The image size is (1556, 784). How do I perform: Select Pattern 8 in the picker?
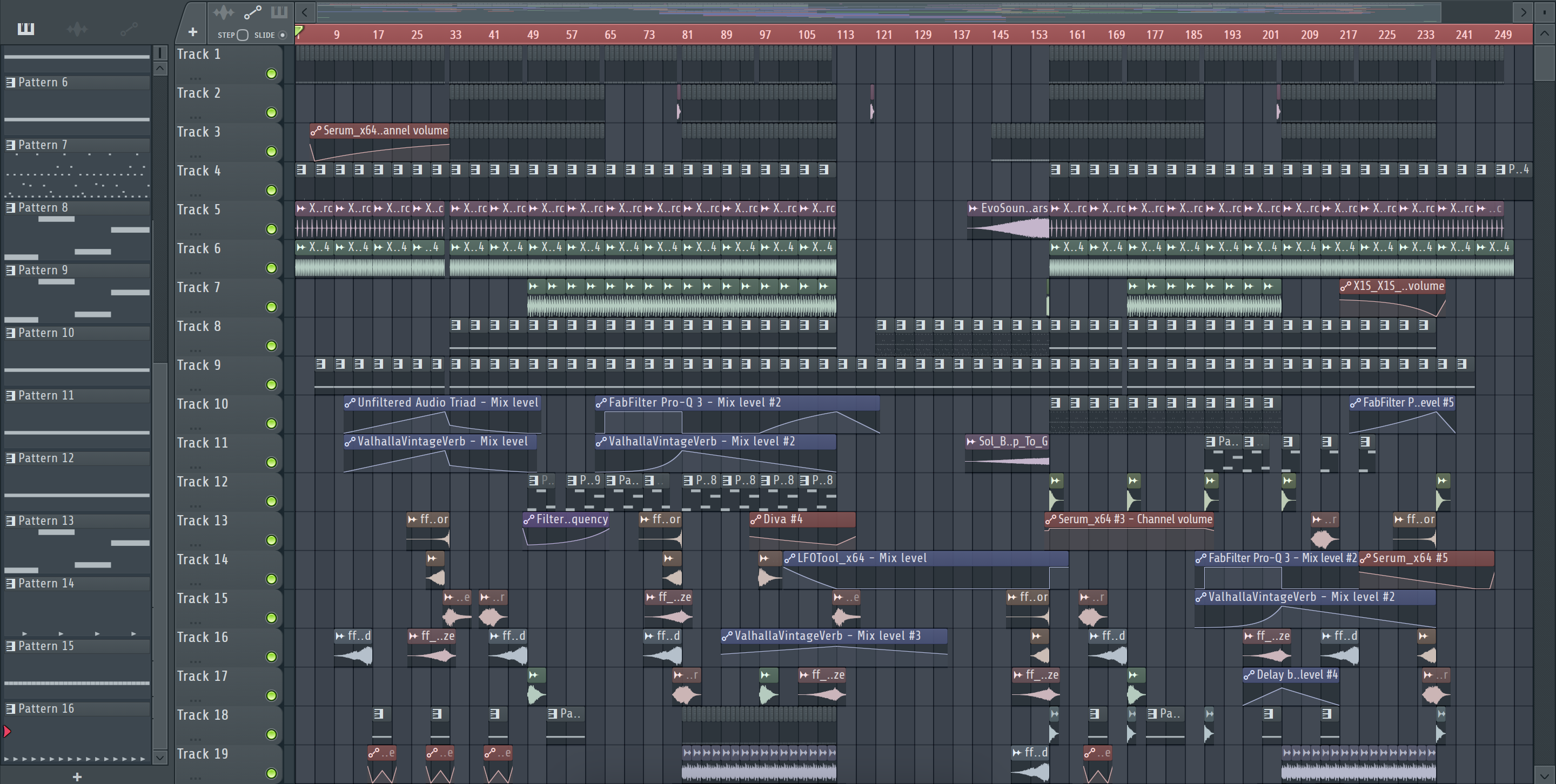[x=77, y=208]
